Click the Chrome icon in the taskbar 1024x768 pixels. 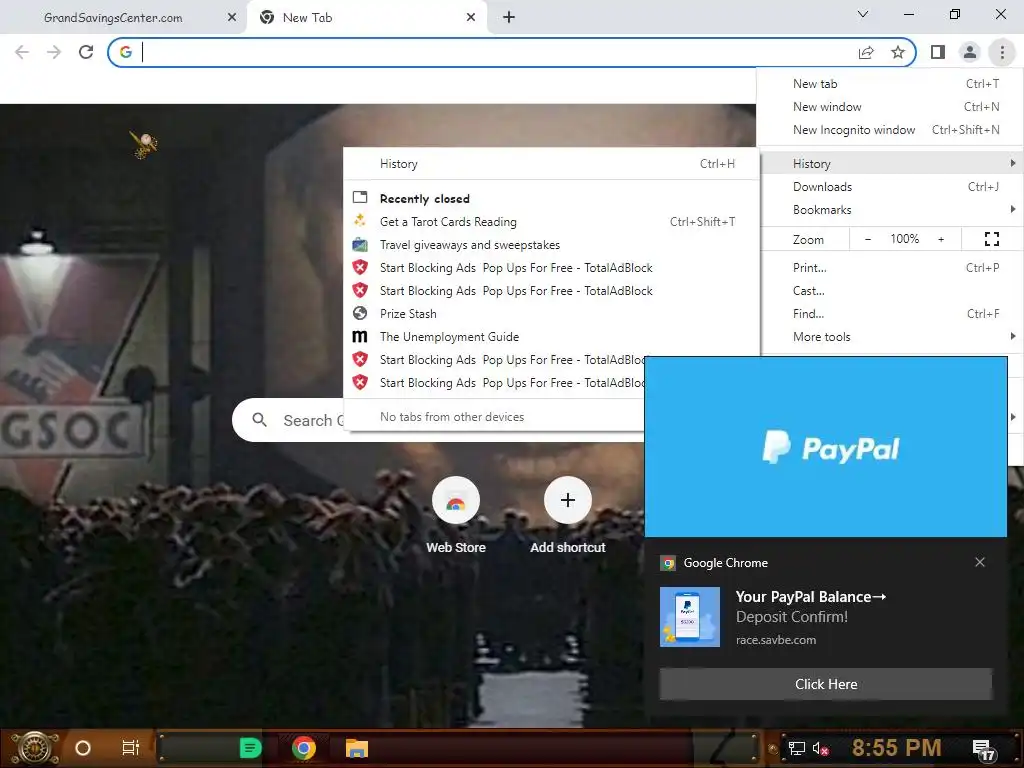click(304, 748)
